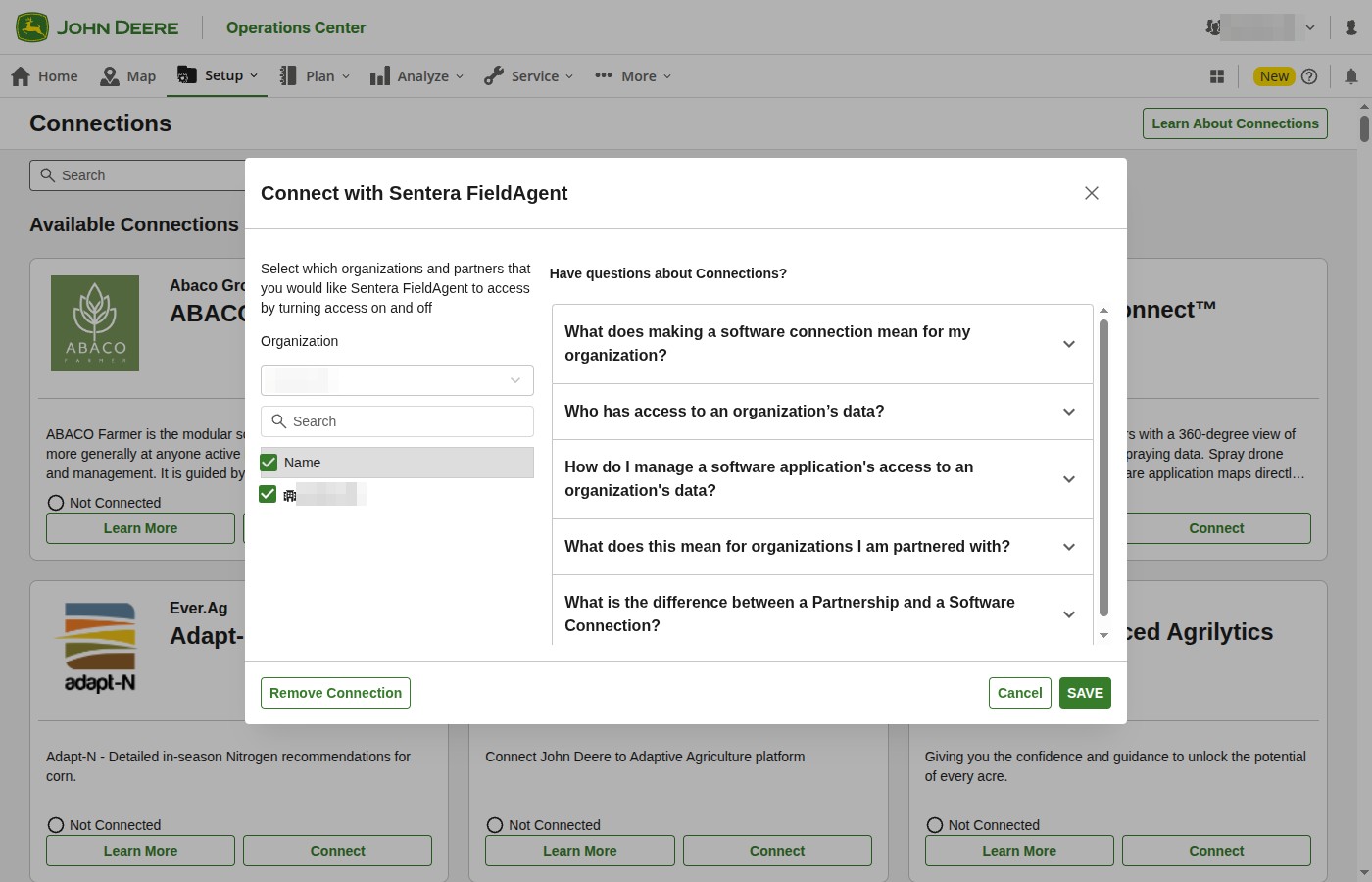
Task: Open the Map menu item
Action: tap(128, 76)
